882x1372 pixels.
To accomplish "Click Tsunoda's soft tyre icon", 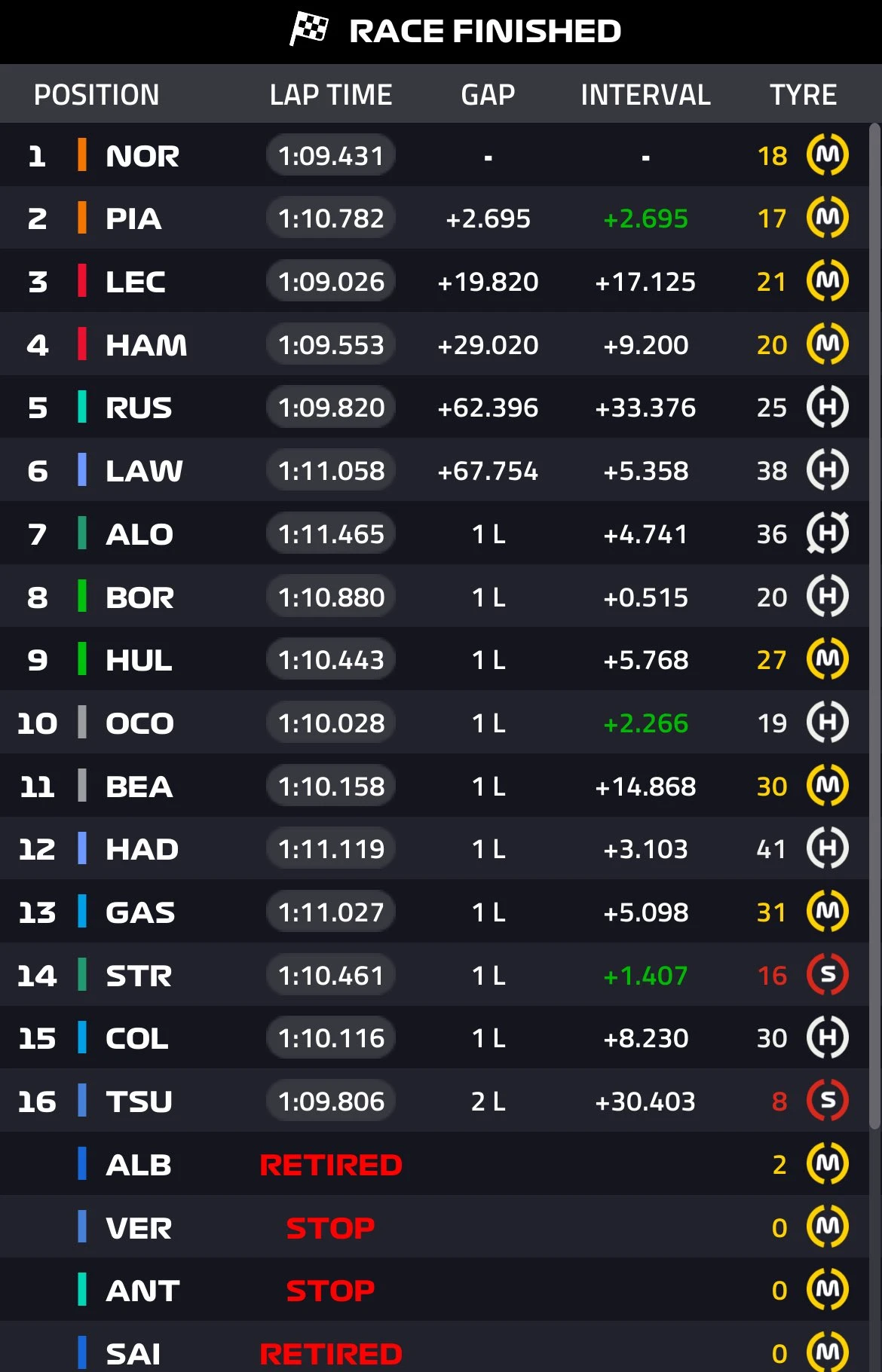I will click(x=827, y=1101).
